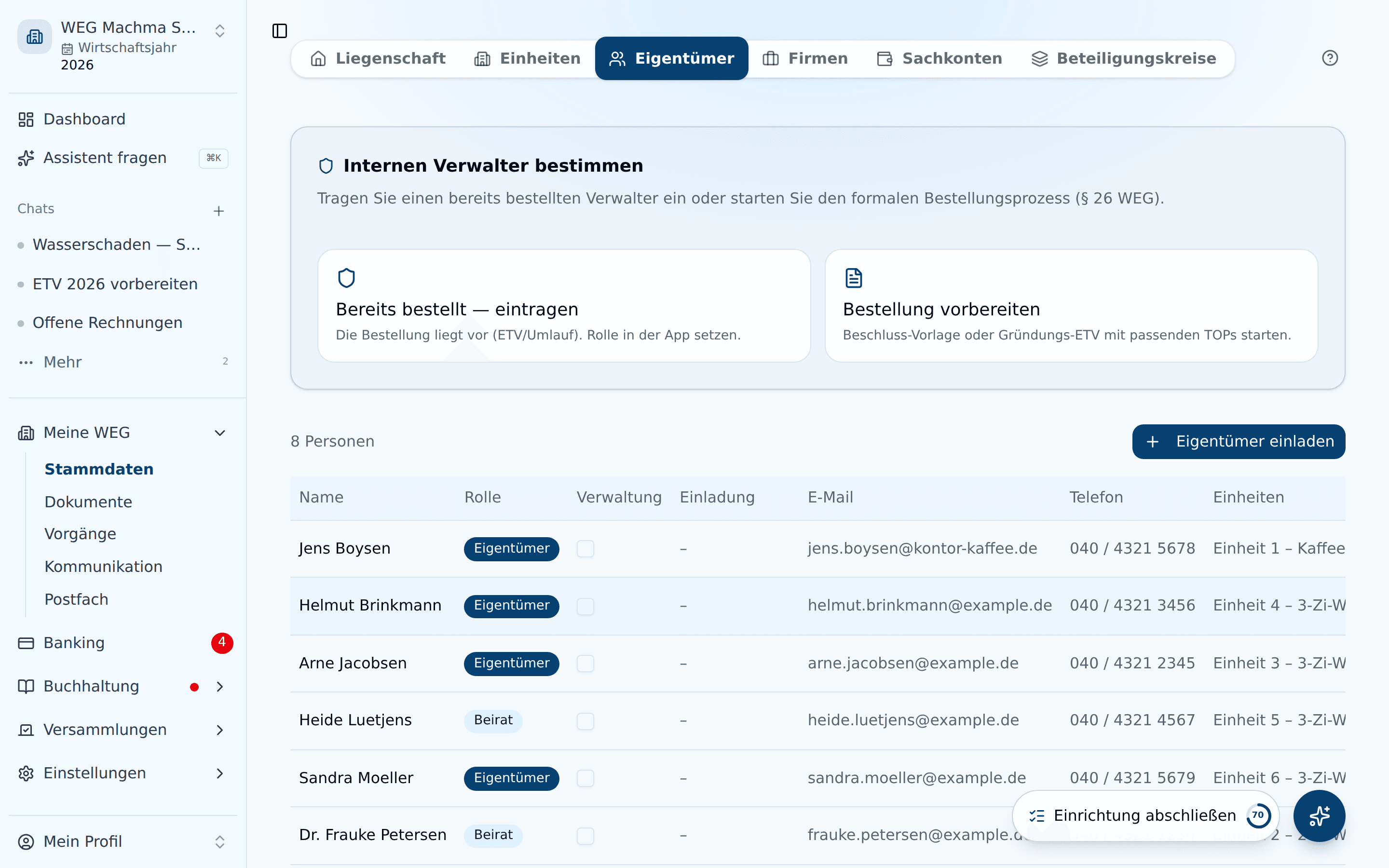The width and height of the screenshot is (1389, 868).
Task: Open Stammdaten in the sidebar
Action: tap(99, 470)
